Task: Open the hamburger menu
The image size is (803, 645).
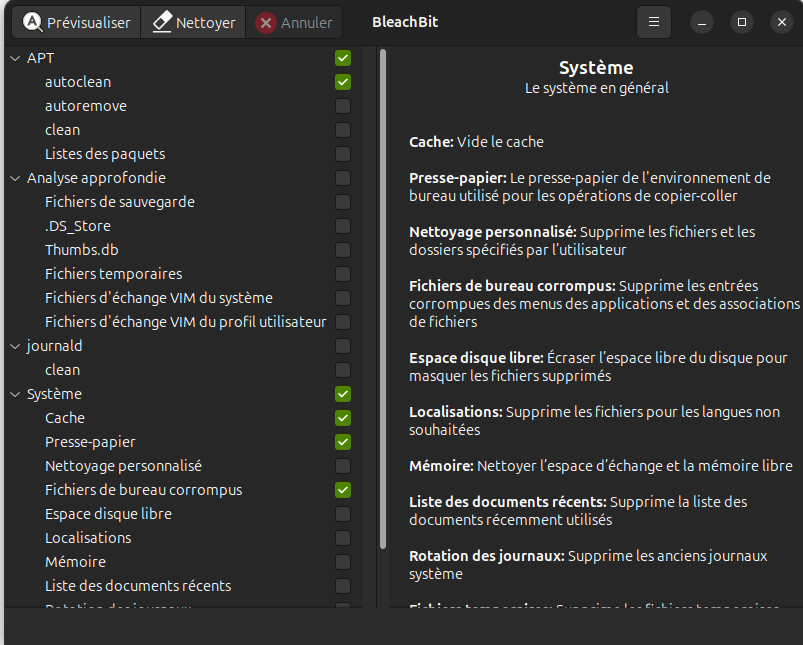Action: coord(653,22)
